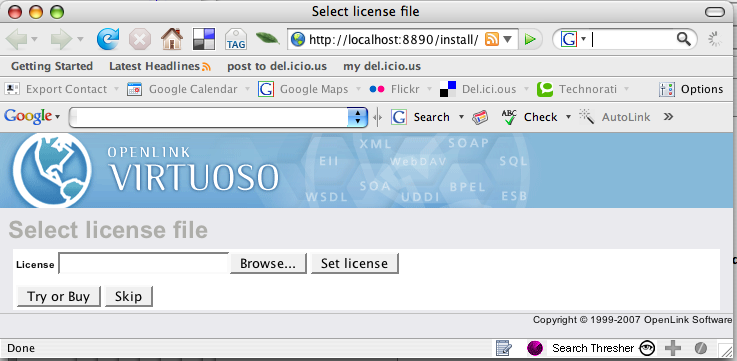
Task: Open the del.icio.us checkered toolbar icon
Action: [204, 39]
